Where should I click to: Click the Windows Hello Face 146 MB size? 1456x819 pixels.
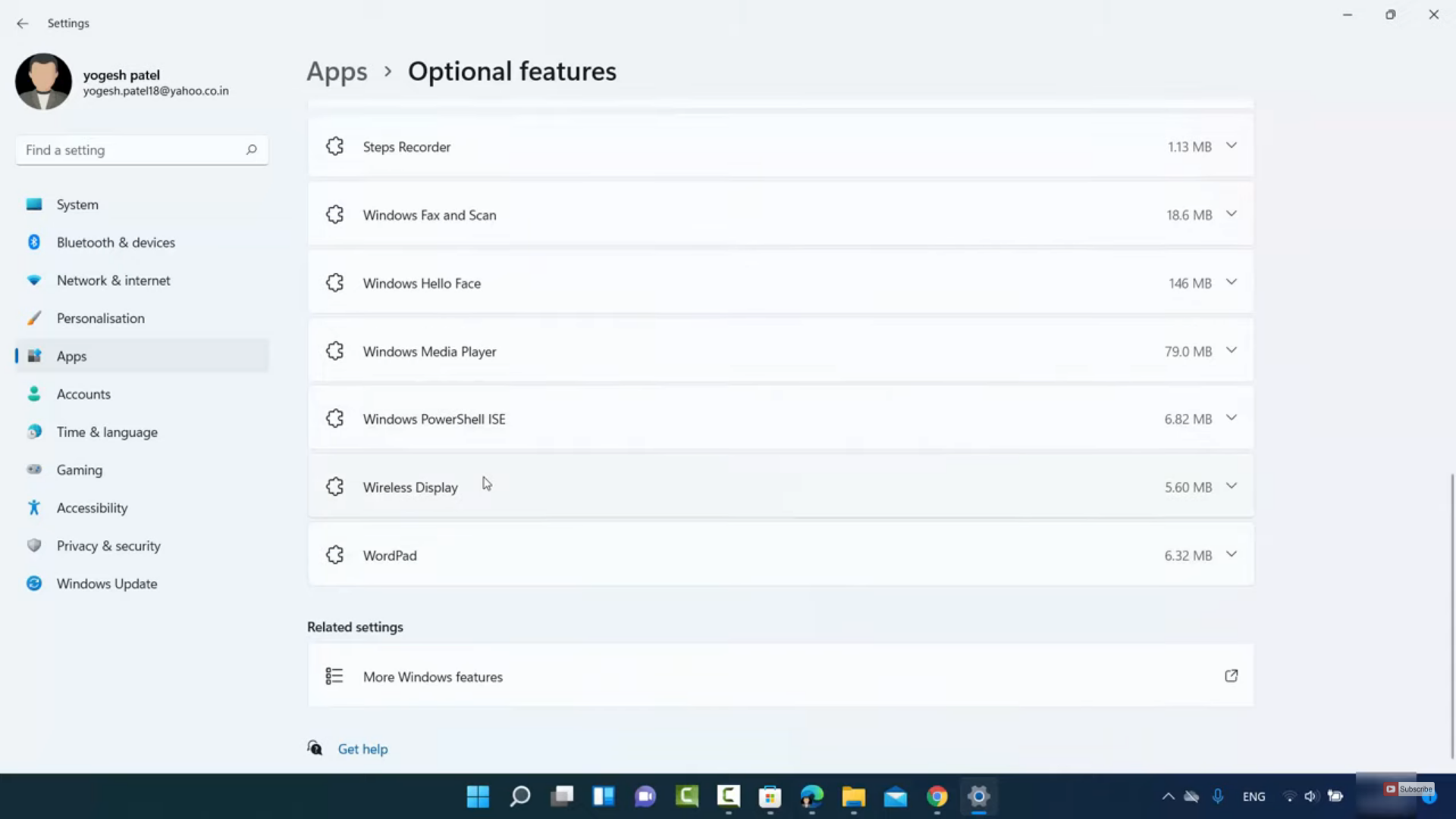(1190, 283)
